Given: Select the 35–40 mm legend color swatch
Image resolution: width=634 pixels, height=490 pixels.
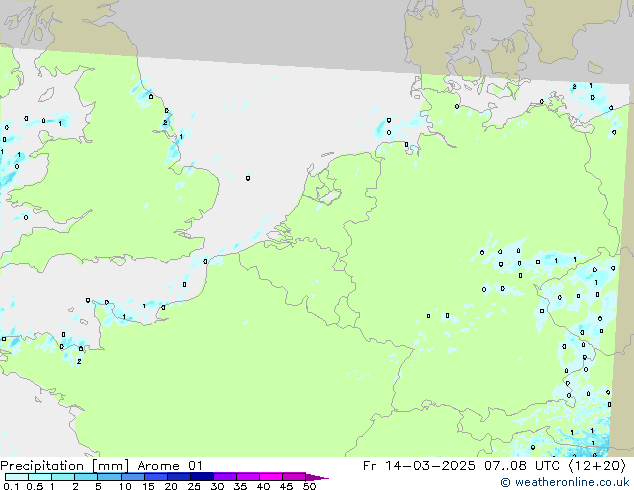Looking at the screenshot, I should (x=248, y=477).
